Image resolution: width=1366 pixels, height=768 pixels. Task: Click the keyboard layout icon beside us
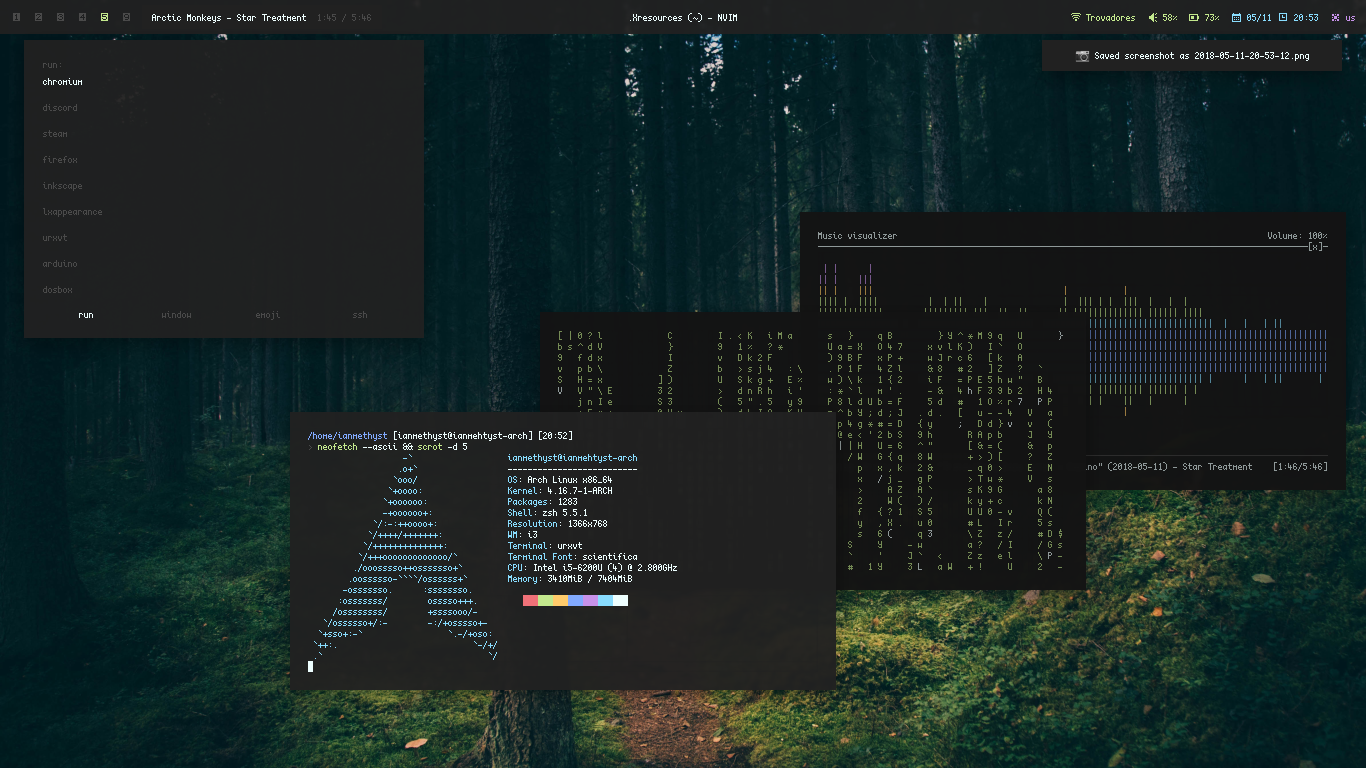1336,18
